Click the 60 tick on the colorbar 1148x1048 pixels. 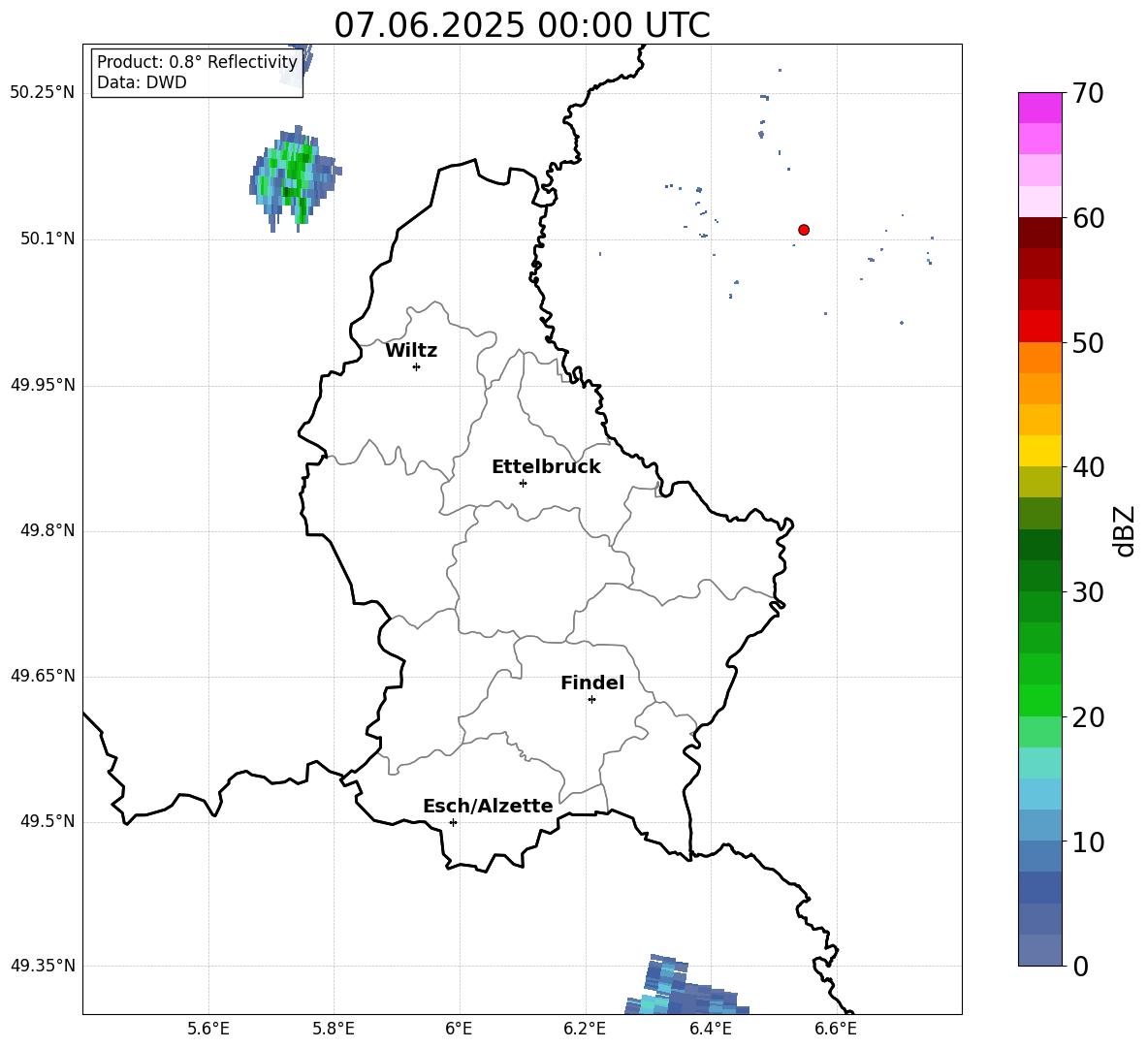[1088, 218]
